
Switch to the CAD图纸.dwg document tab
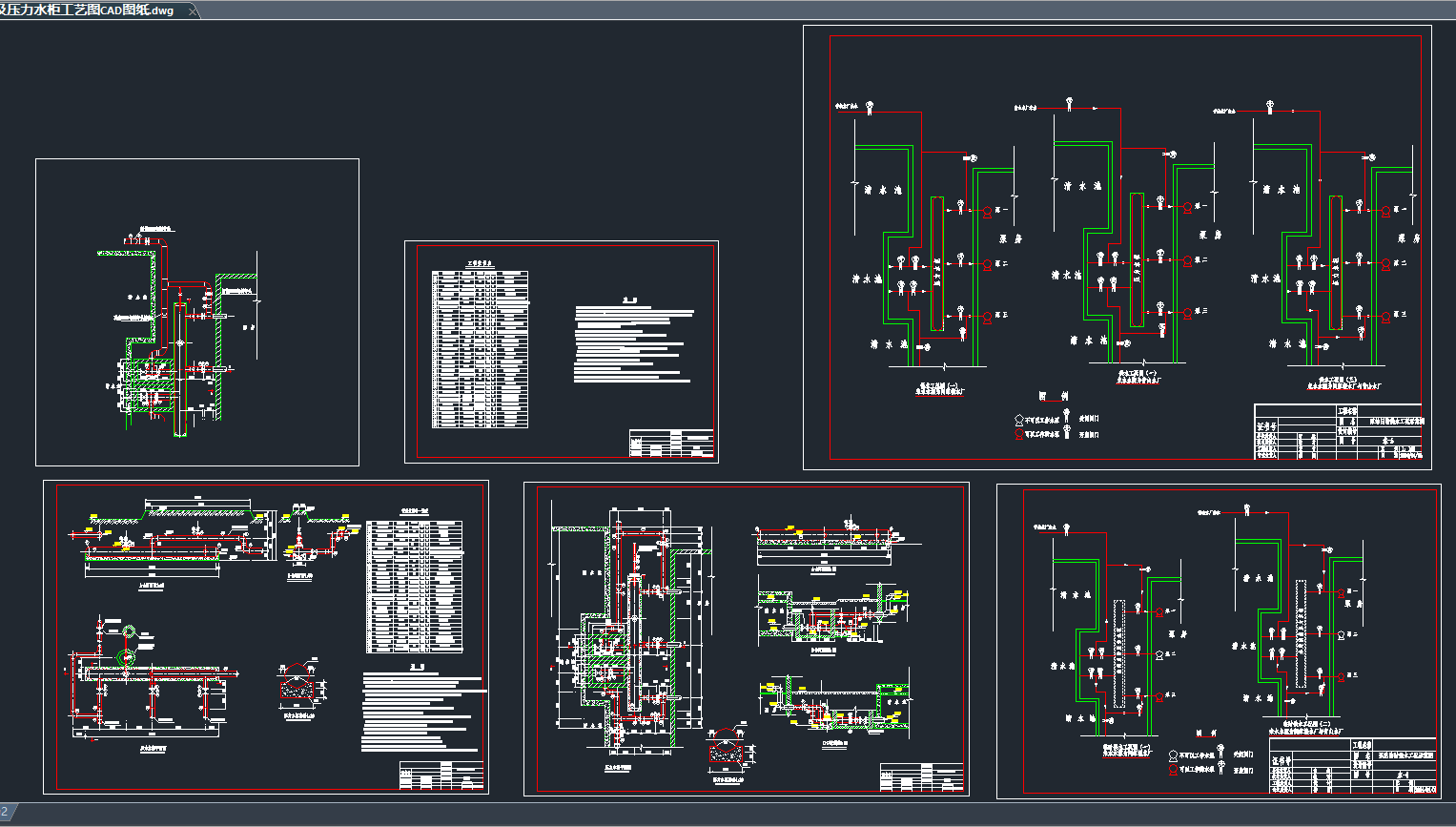[x=91, y=10]
